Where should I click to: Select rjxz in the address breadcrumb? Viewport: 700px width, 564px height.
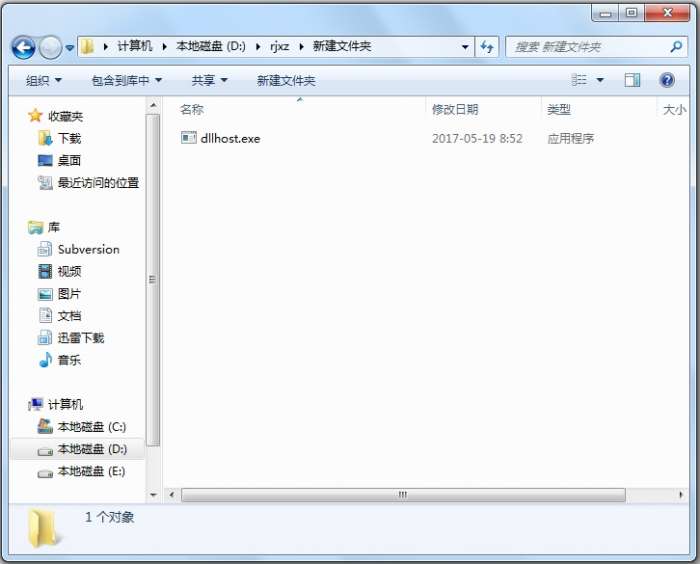(279, 46)
